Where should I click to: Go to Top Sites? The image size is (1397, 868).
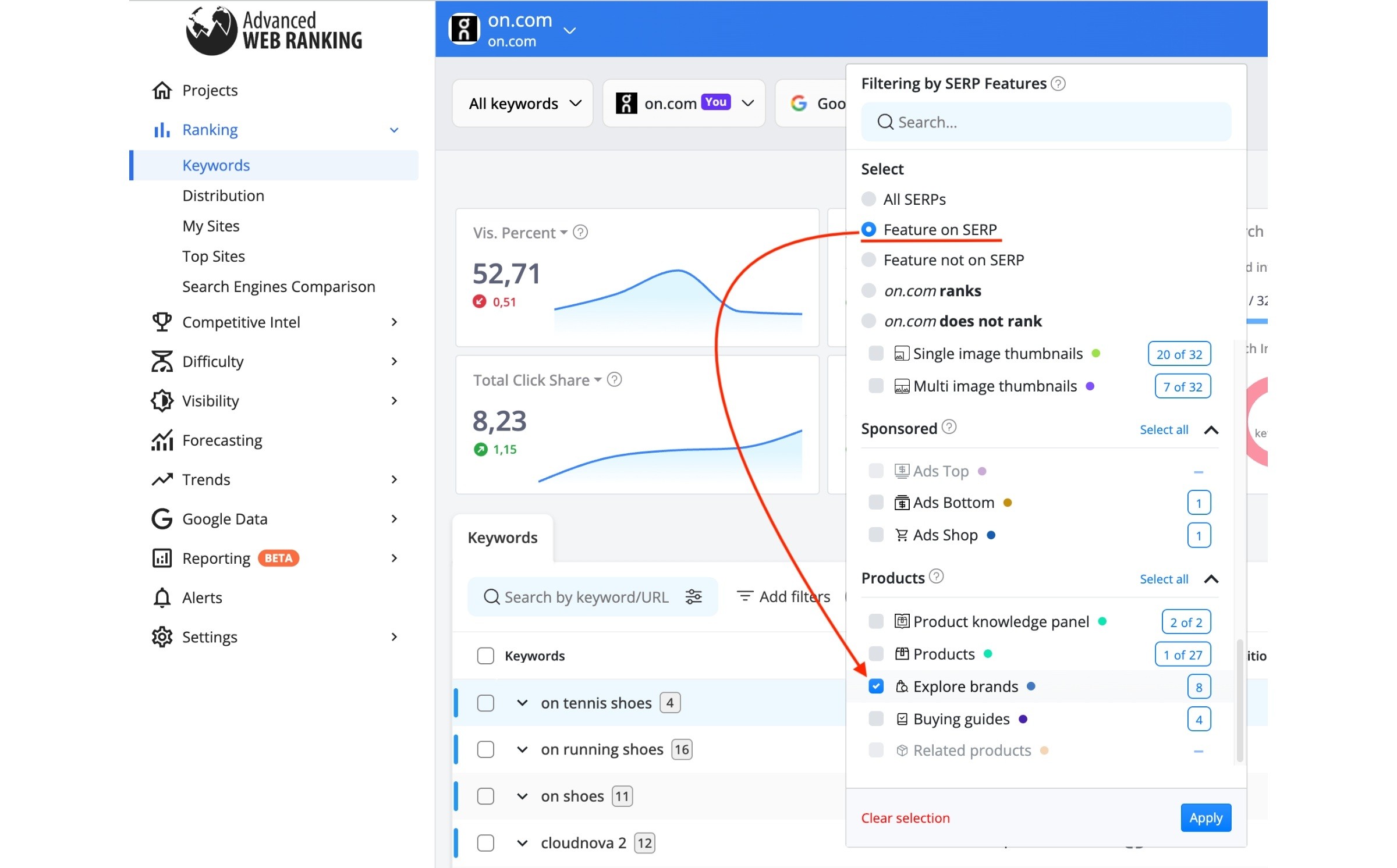[213, 256]
